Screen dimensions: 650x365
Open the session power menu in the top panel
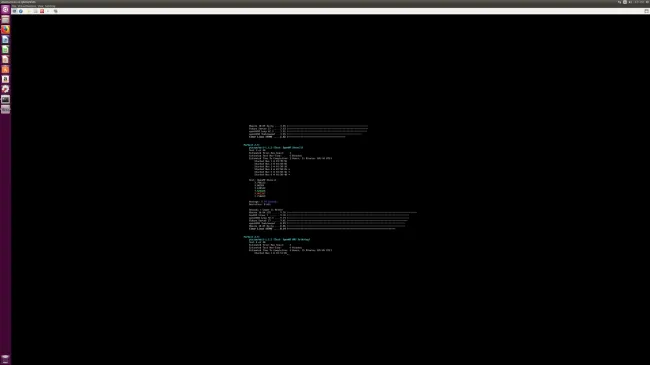[x=647, y=2]
